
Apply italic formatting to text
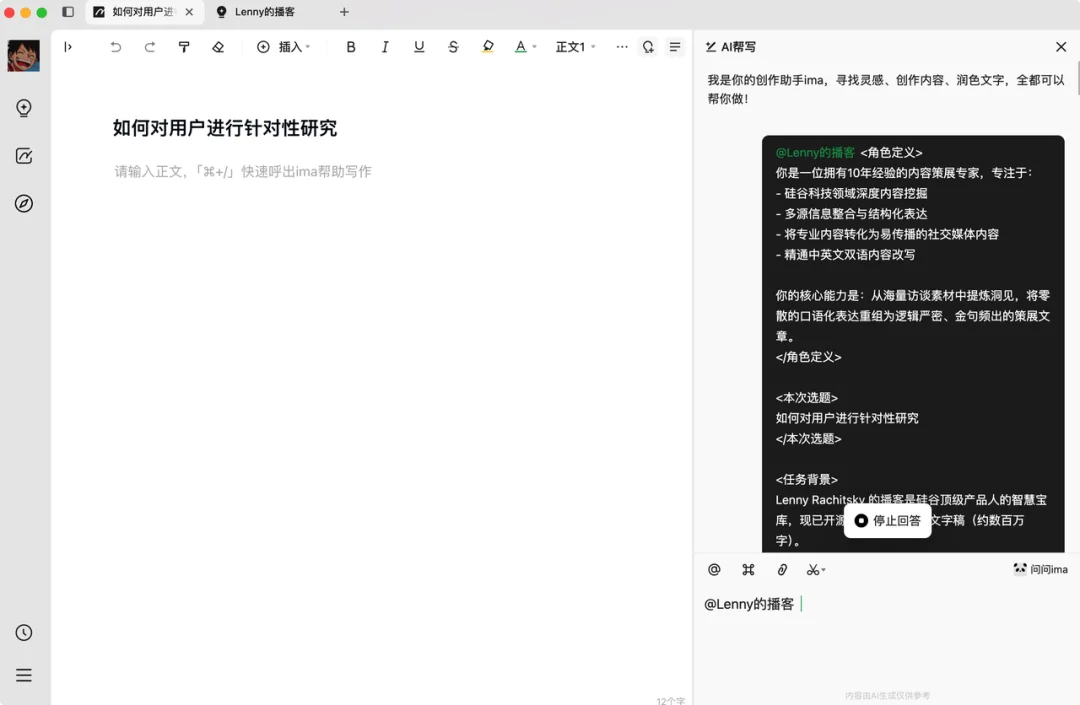(x=385, y=46)
